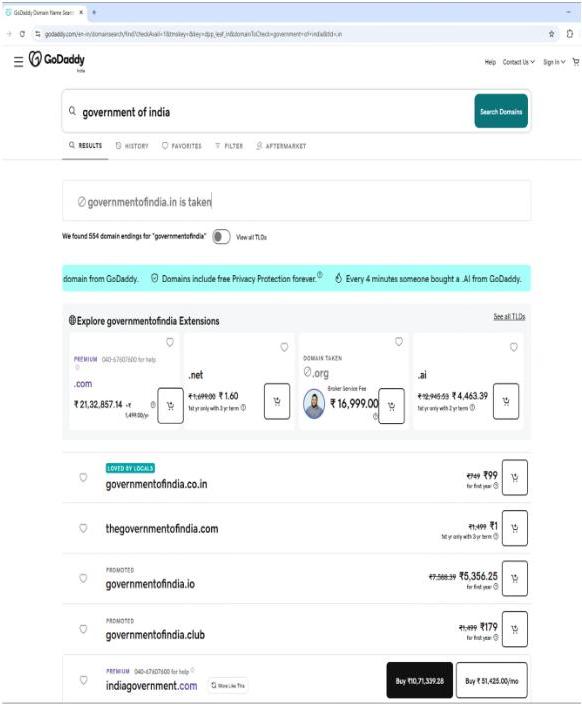Add the .net extension to cart
This screenshot has height=706, width=582.
277,401
